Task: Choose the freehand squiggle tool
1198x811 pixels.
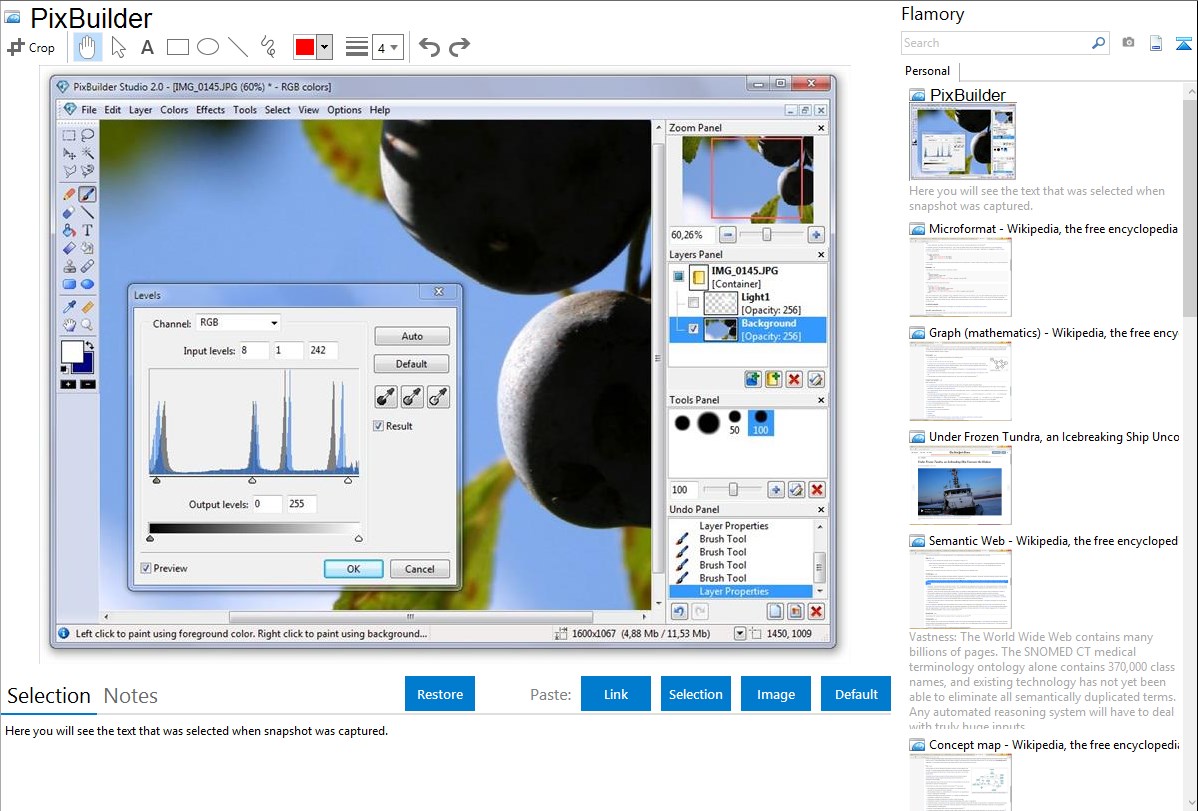Action: pyautogui.click(x=268, y=47)
